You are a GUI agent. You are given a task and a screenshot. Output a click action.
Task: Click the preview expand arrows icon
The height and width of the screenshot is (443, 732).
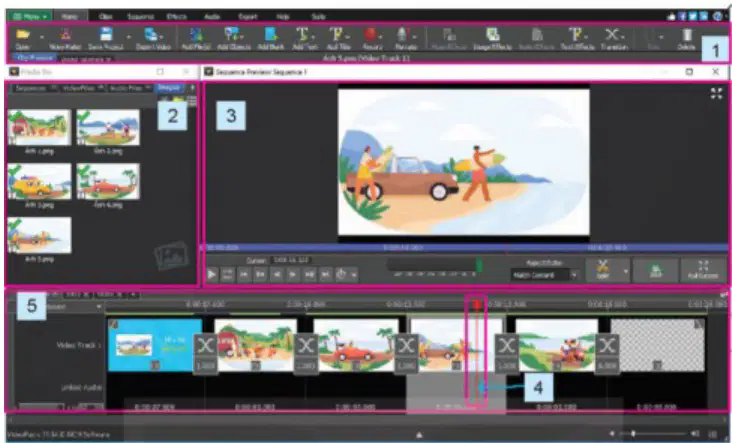pyautogui.click(x=716, y=93)
